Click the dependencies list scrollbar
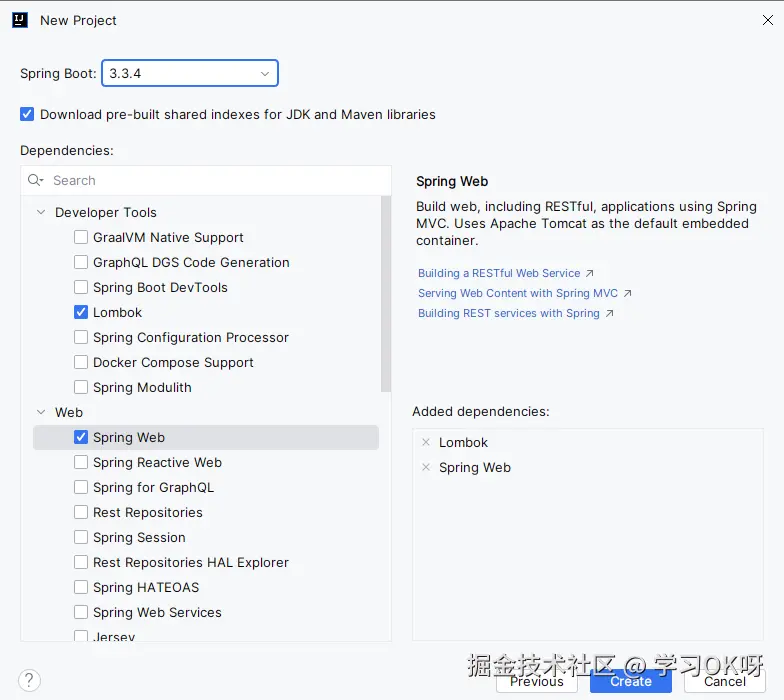The width and height of the screenshot is (784, 700). click(386, 294)
